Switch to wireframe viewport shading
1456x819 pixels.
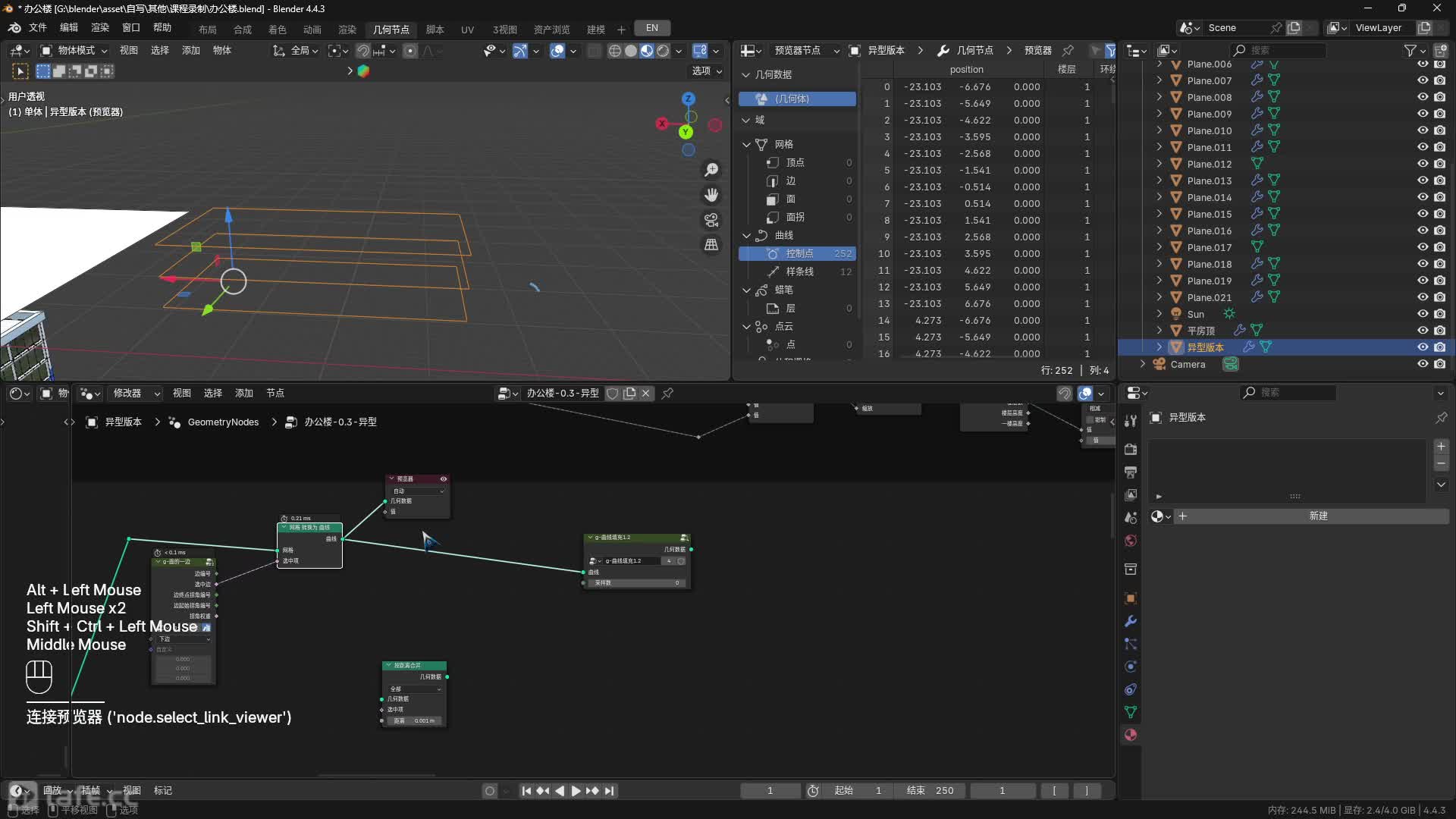point(614,51)
